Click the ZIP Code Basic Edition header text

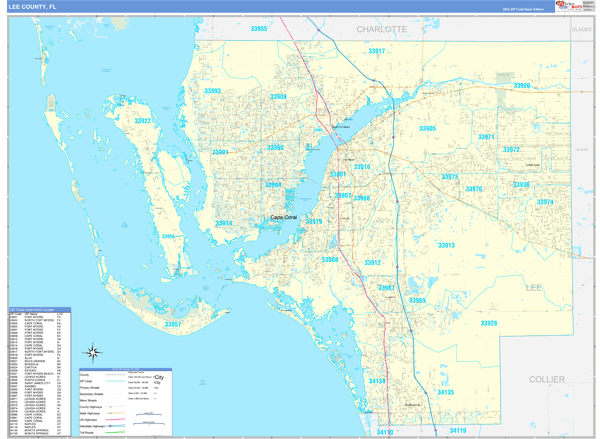pos(523,8)
